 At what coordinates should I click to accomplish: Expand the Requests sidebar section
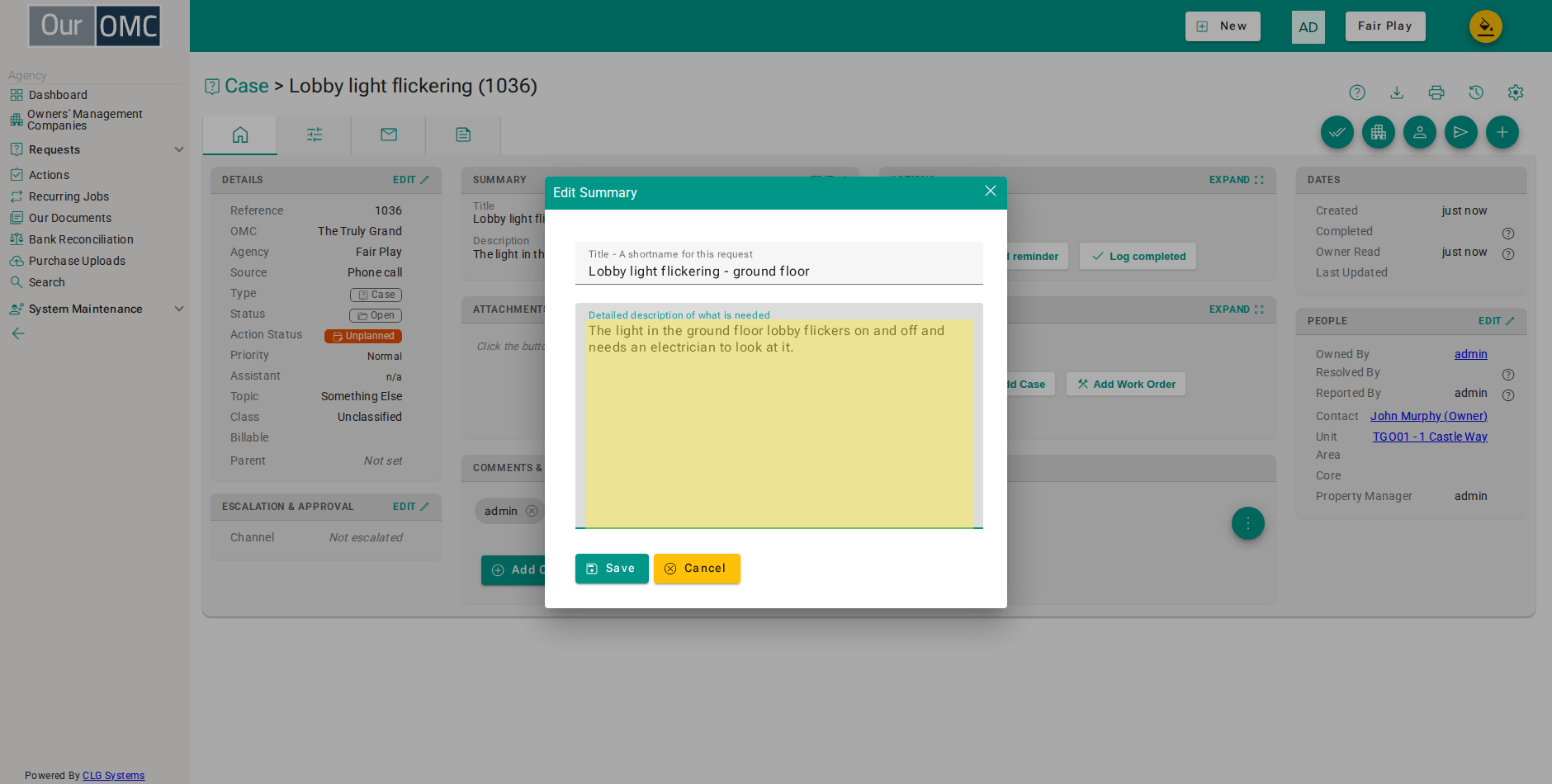pyautogui.click(x=179, y=149)
